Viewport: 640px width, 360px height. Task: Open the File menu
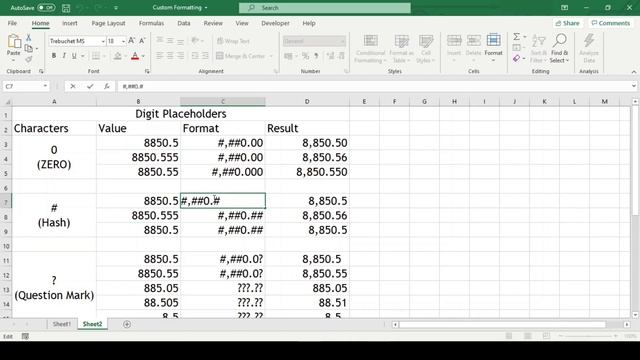pos(12,23)
